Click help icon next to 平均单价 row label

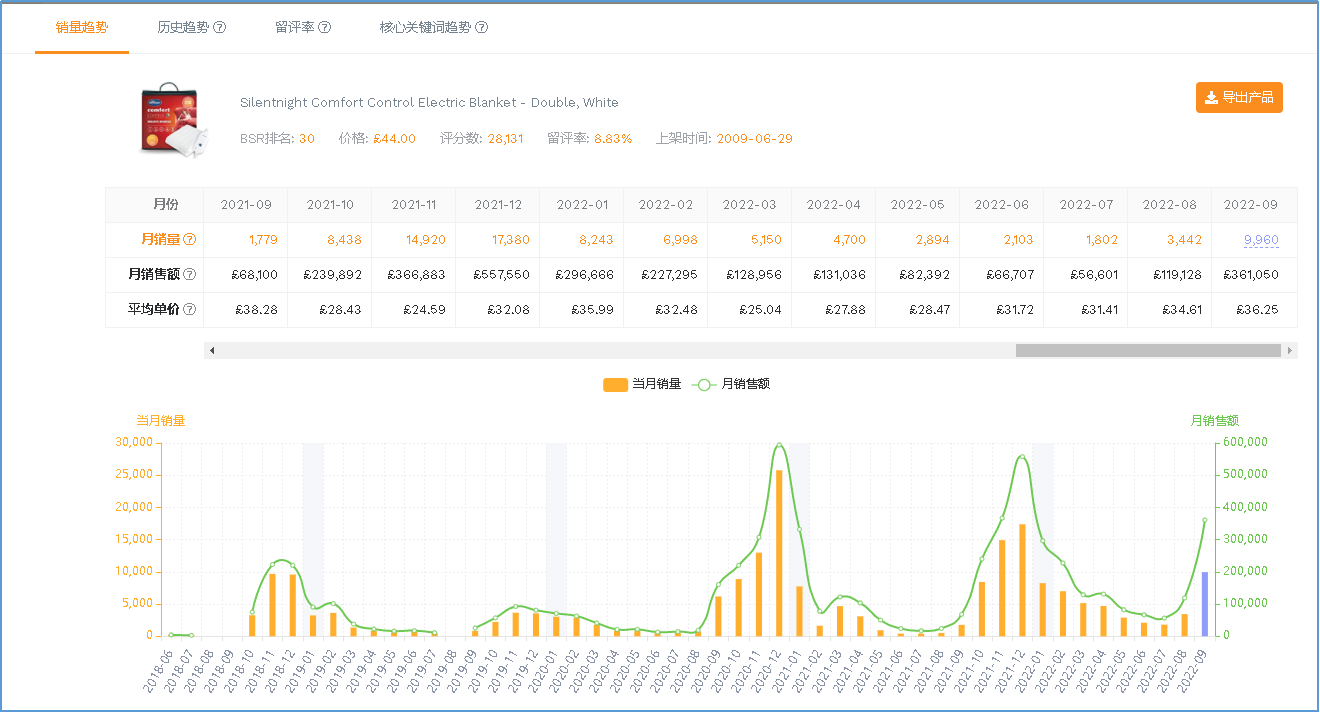coord(189,310)
